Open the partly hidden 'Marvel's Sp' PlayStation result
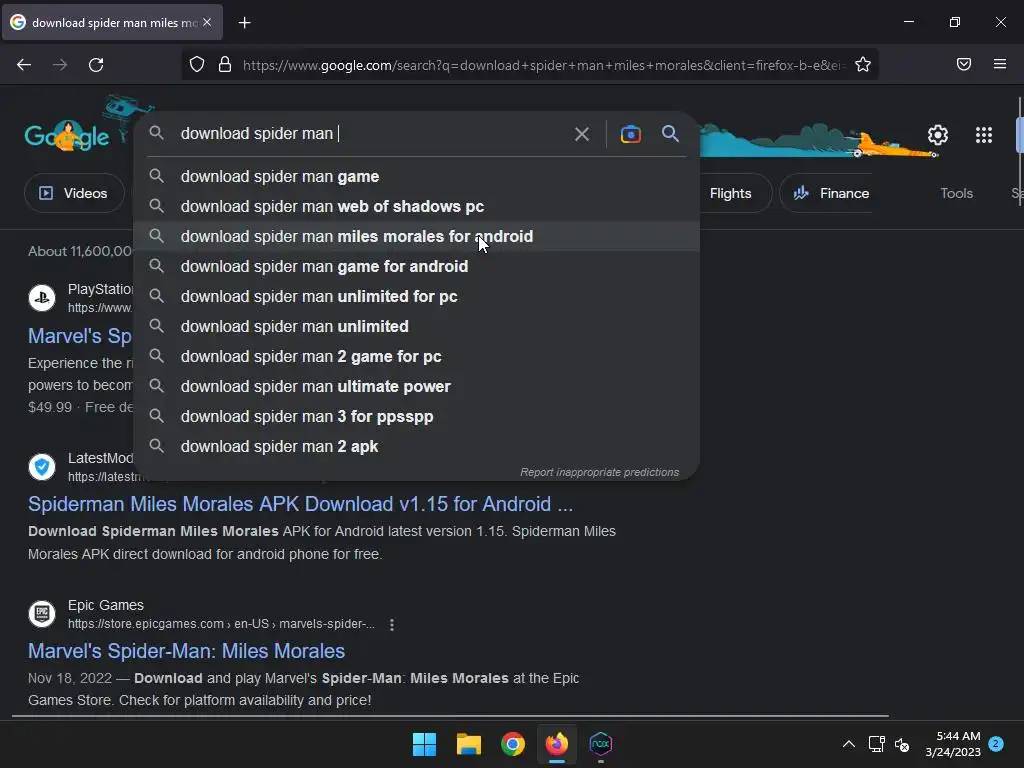 (80, 336)
